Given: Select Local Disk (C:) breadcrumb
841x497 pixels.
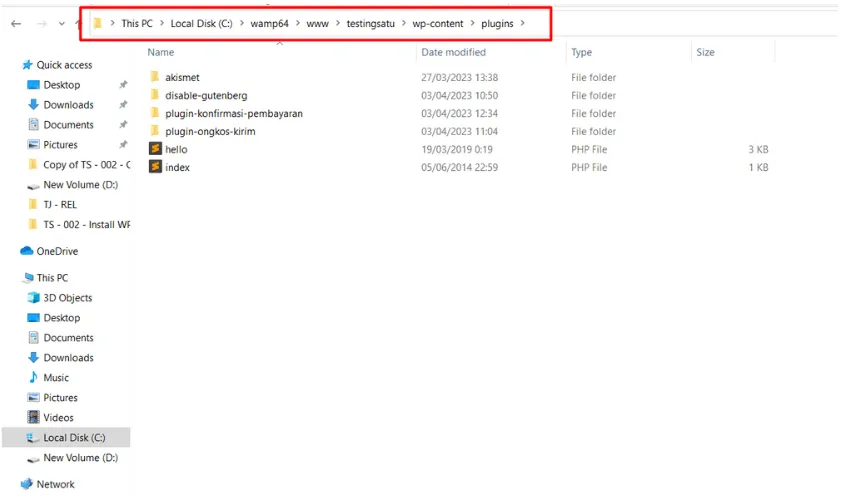Looking at the screenshot, I should pos(201,24).
